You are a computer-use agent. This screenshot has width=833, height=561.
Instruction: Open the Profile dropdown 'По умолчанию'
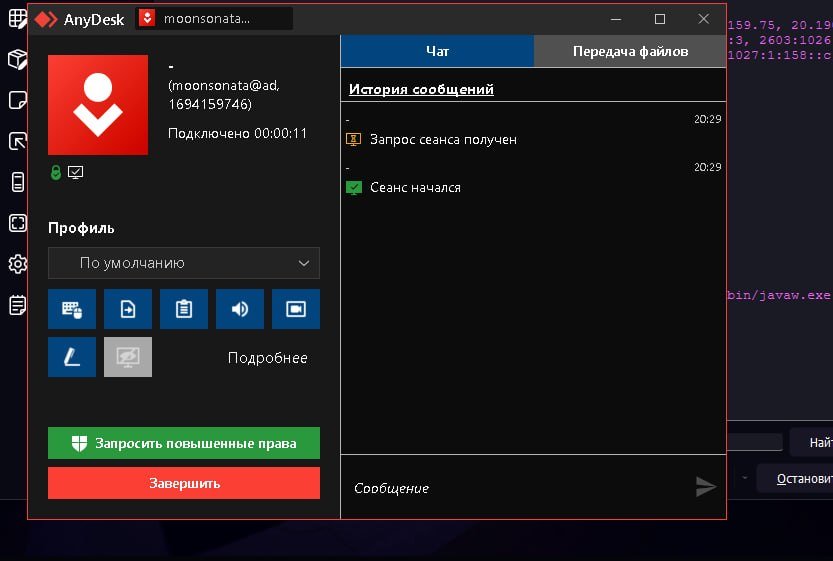coord(184,263)
